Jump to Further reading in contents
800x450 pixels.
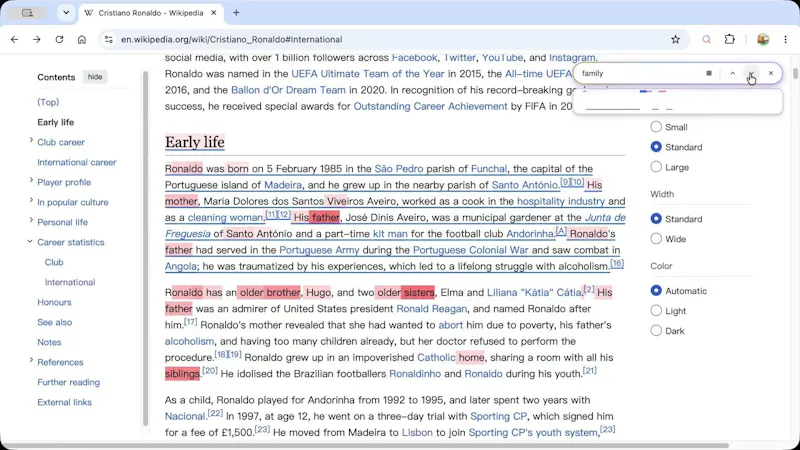click(x=68, y=382)
